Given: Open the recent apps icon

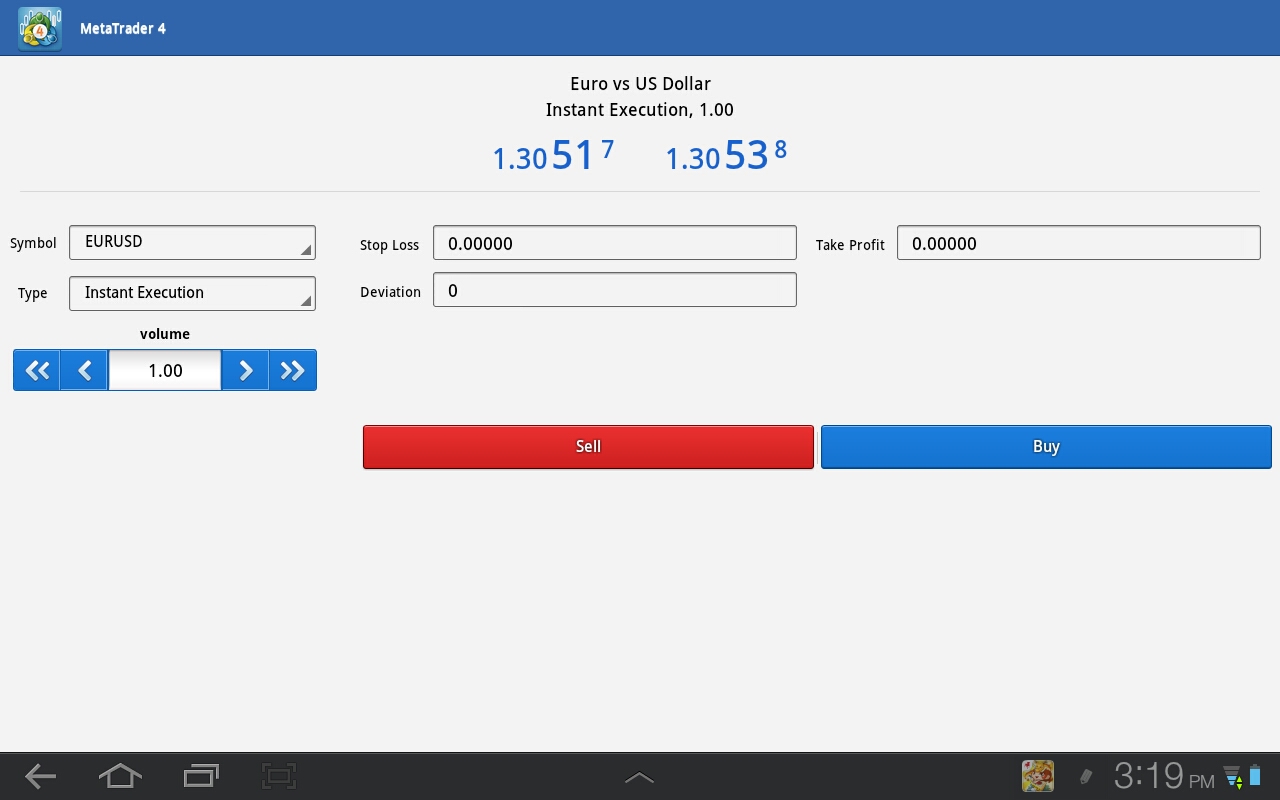Looking at the screenshot, I should pyautogui.click(x=201, y=776).
